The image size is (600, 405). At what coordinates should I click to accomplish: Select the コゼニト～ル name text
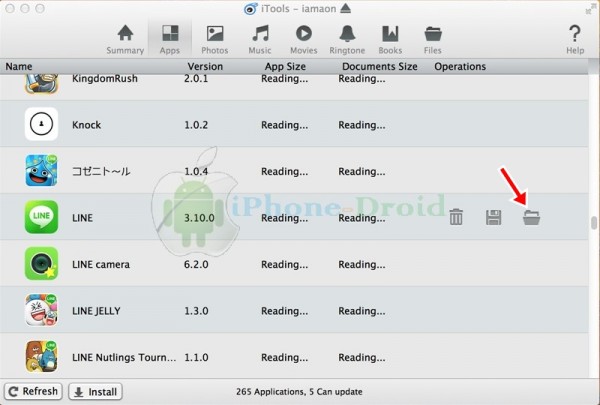point(101,171)
